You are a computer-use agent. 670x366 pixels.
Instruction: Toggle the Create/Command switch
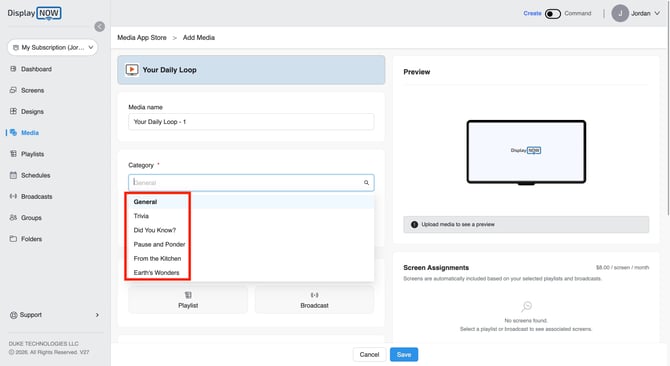click(552, 14)
